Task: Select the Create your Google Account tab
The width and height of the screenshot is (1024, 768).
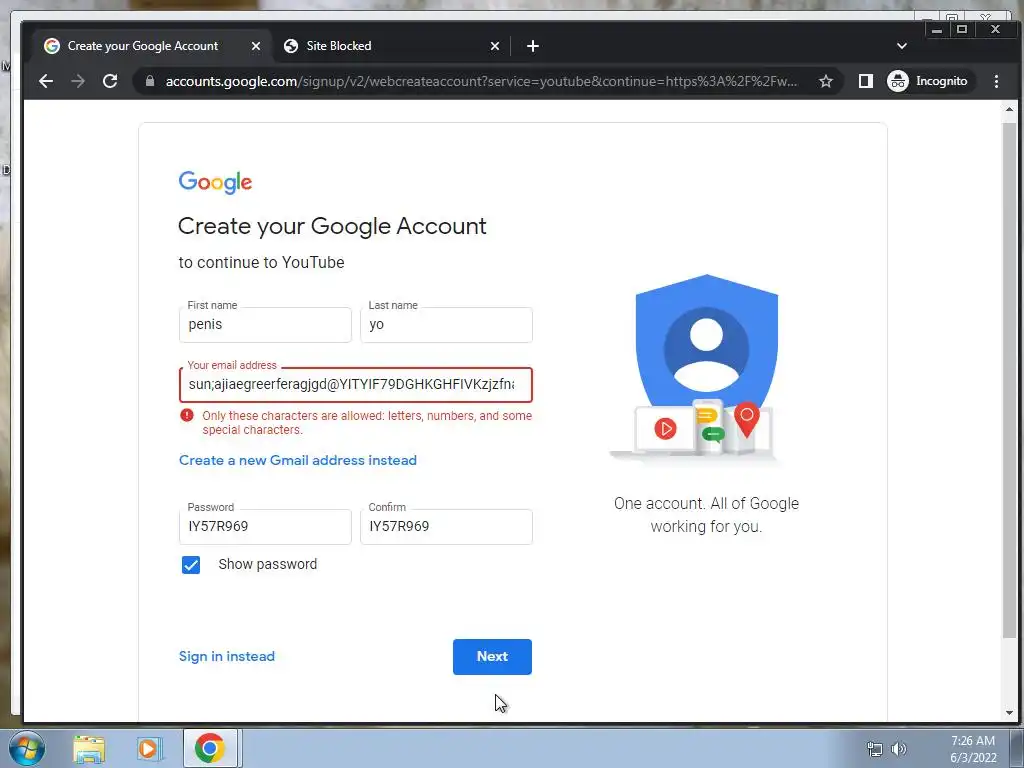Action: coord(152,46)
